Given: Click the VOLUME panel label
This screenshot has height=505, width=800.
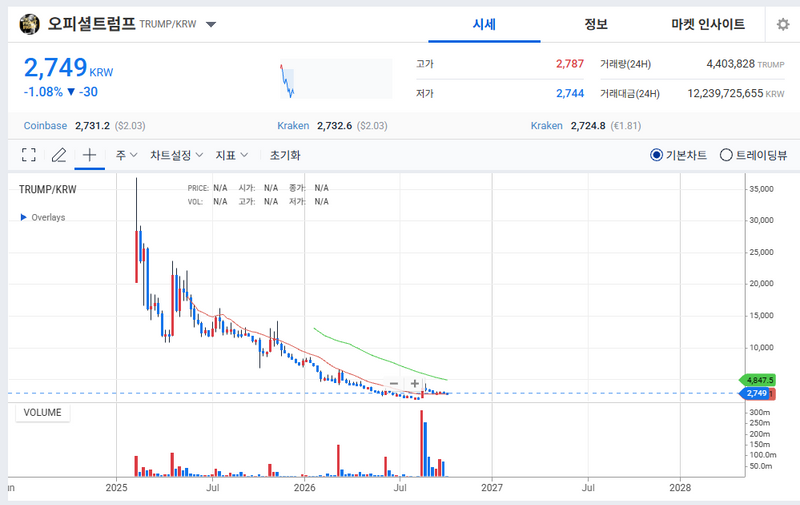Looking at the screenshot, I should pyautogui.click(x=42, y=413).
